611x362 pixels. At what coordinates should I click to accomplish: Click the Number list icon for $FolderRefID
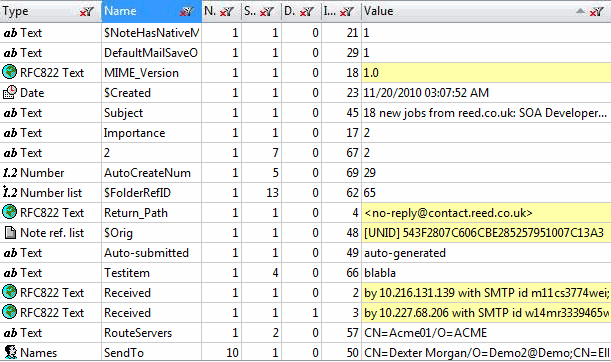9,192
